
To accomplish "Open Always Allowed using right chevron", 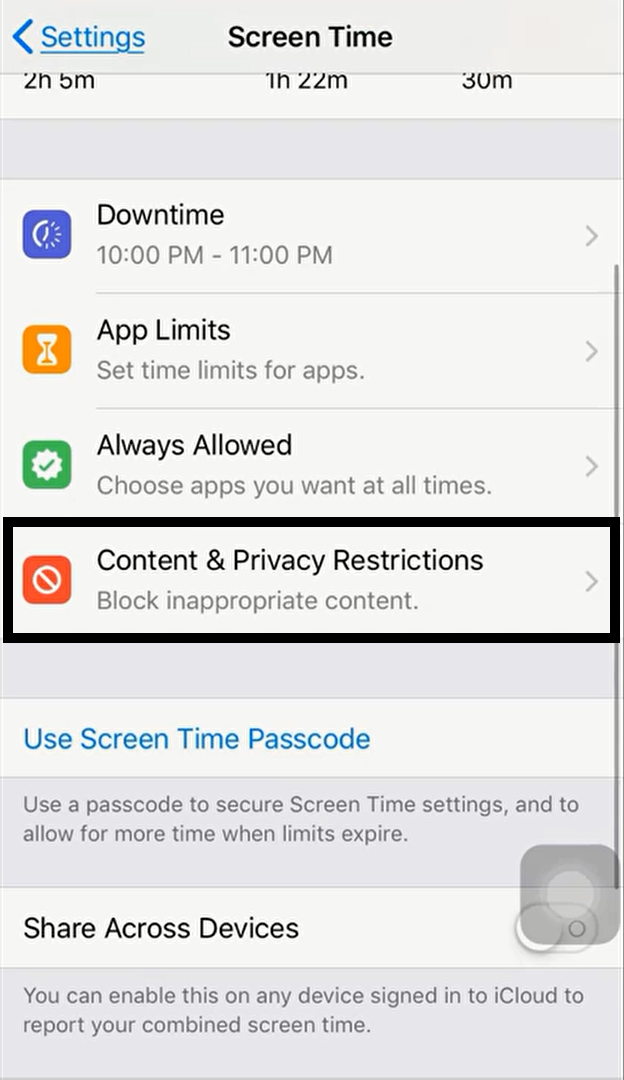I will [x=592, y=466].
